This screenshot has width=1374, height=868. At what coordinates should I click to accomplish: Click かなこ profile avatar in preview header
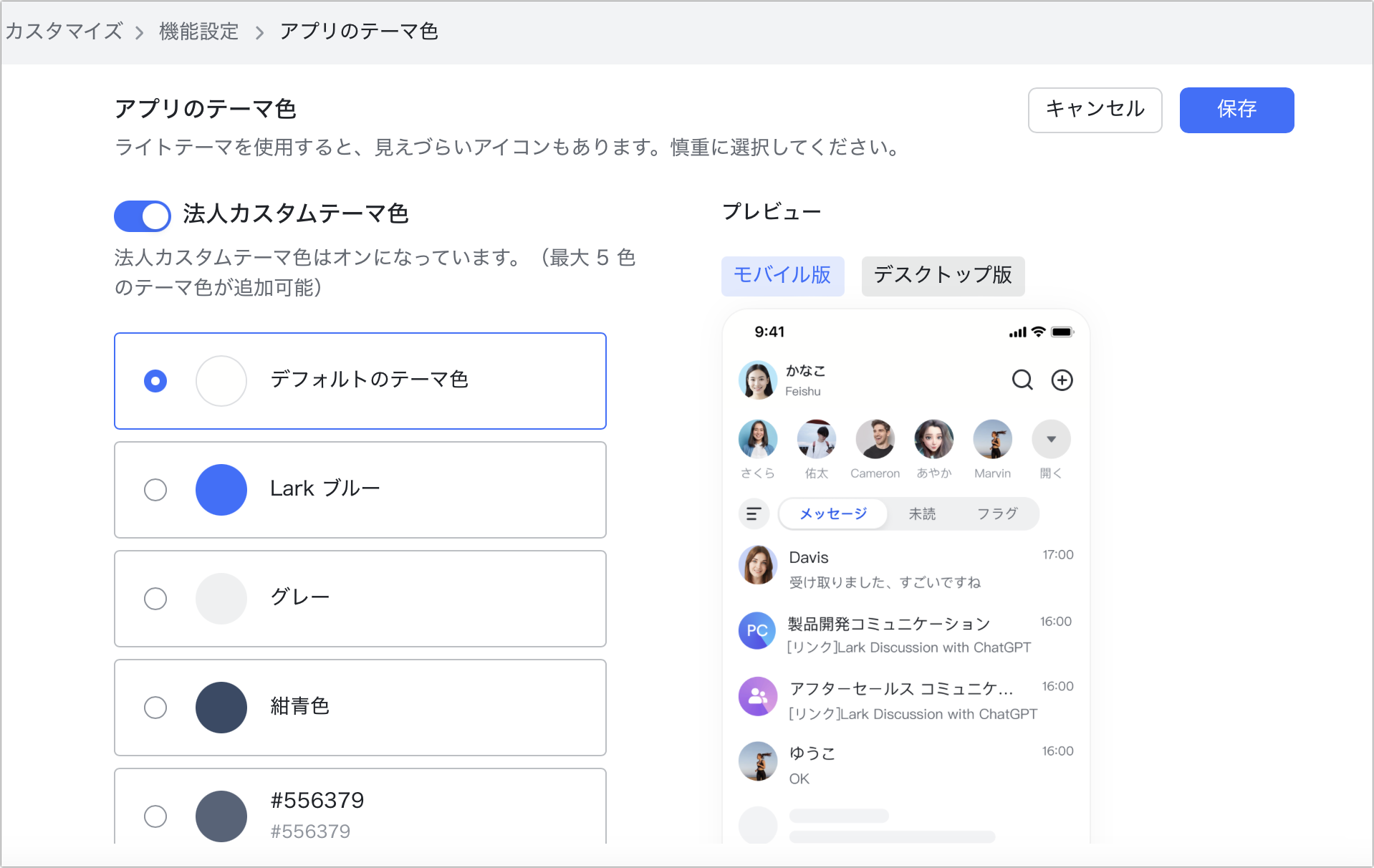pos(757,380)
